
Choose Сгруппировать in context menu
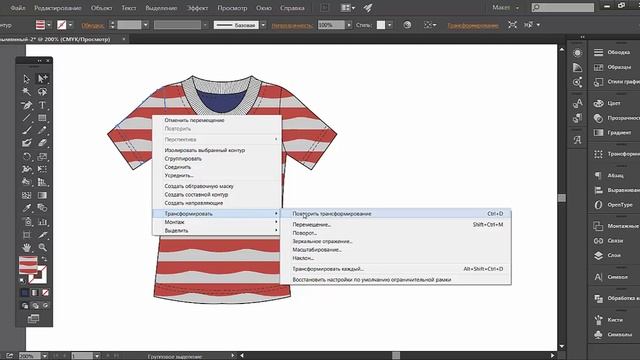[217, 158]
